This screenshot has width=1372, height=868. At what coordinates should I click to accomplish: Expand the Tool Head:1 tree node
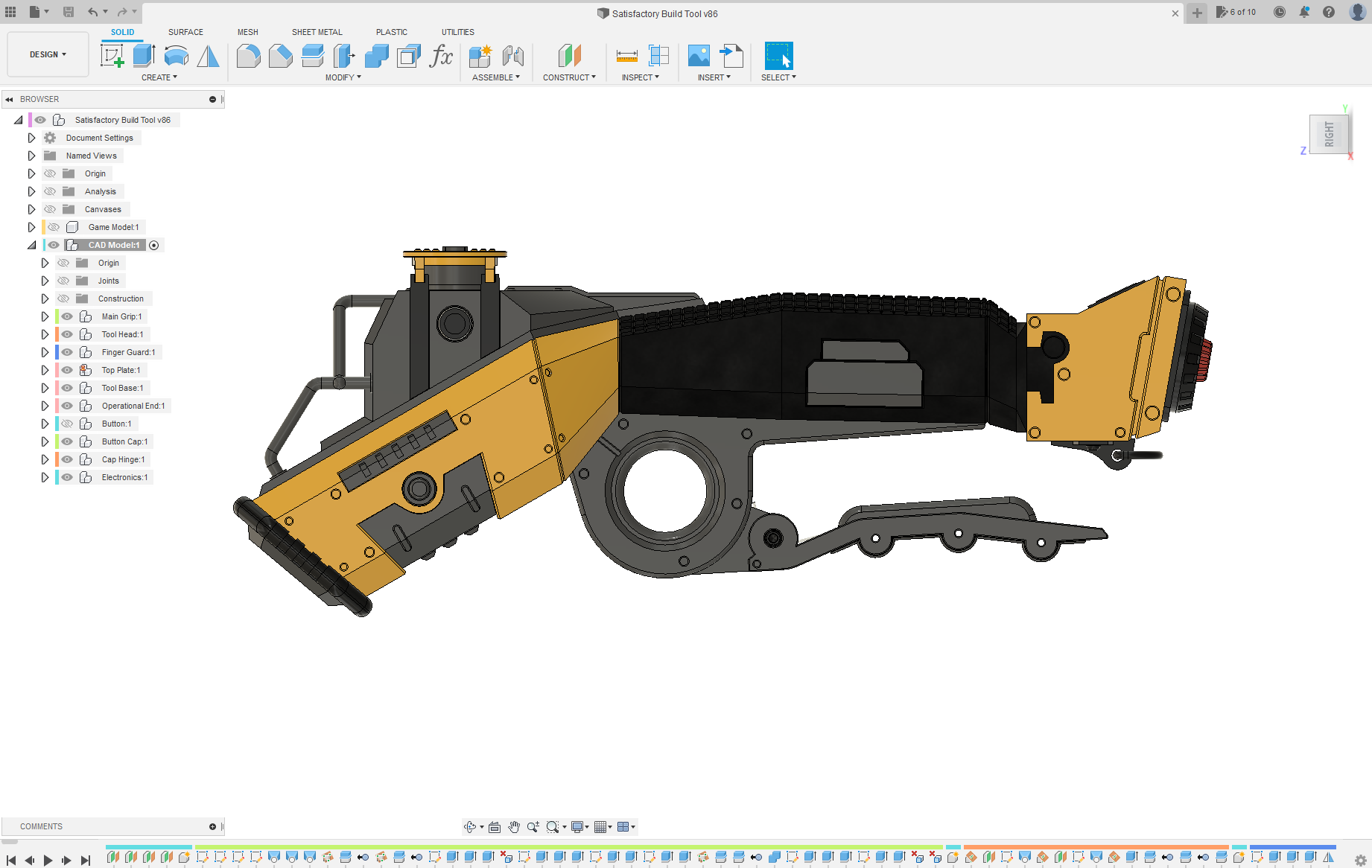coord(45,334)
